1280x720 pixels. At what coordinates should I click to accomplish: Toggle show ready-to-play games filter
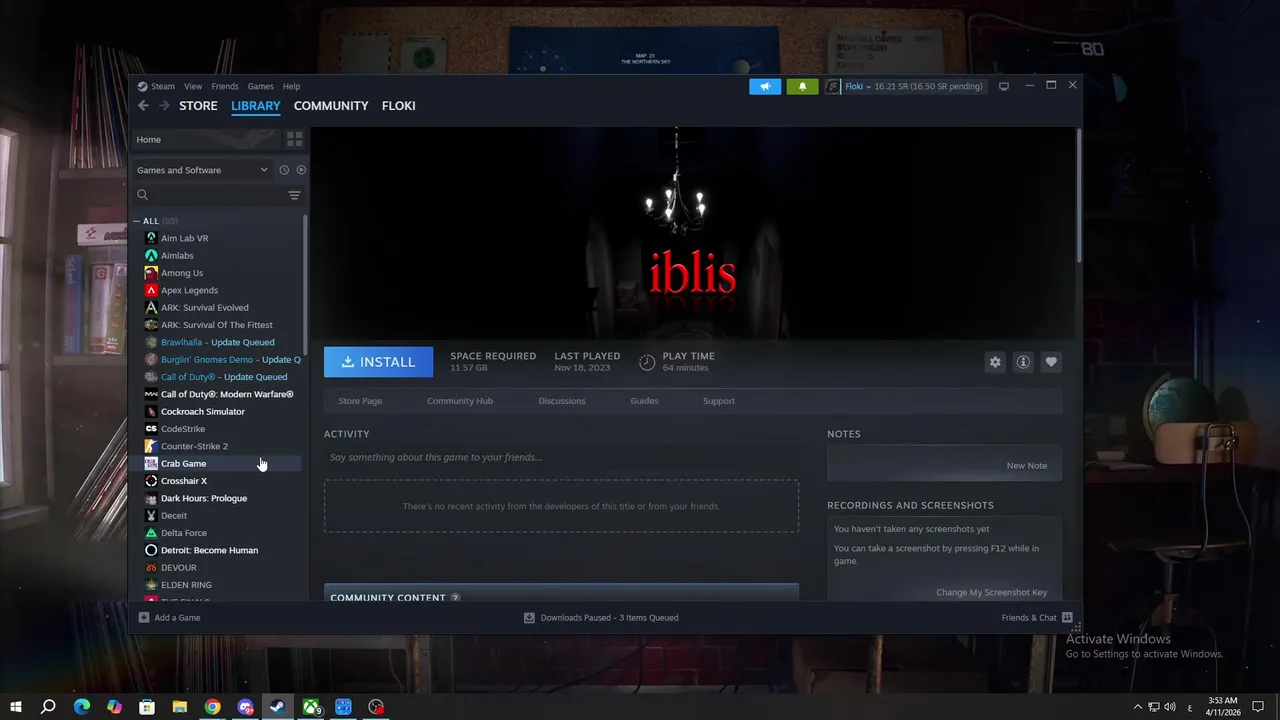point(301,170)
